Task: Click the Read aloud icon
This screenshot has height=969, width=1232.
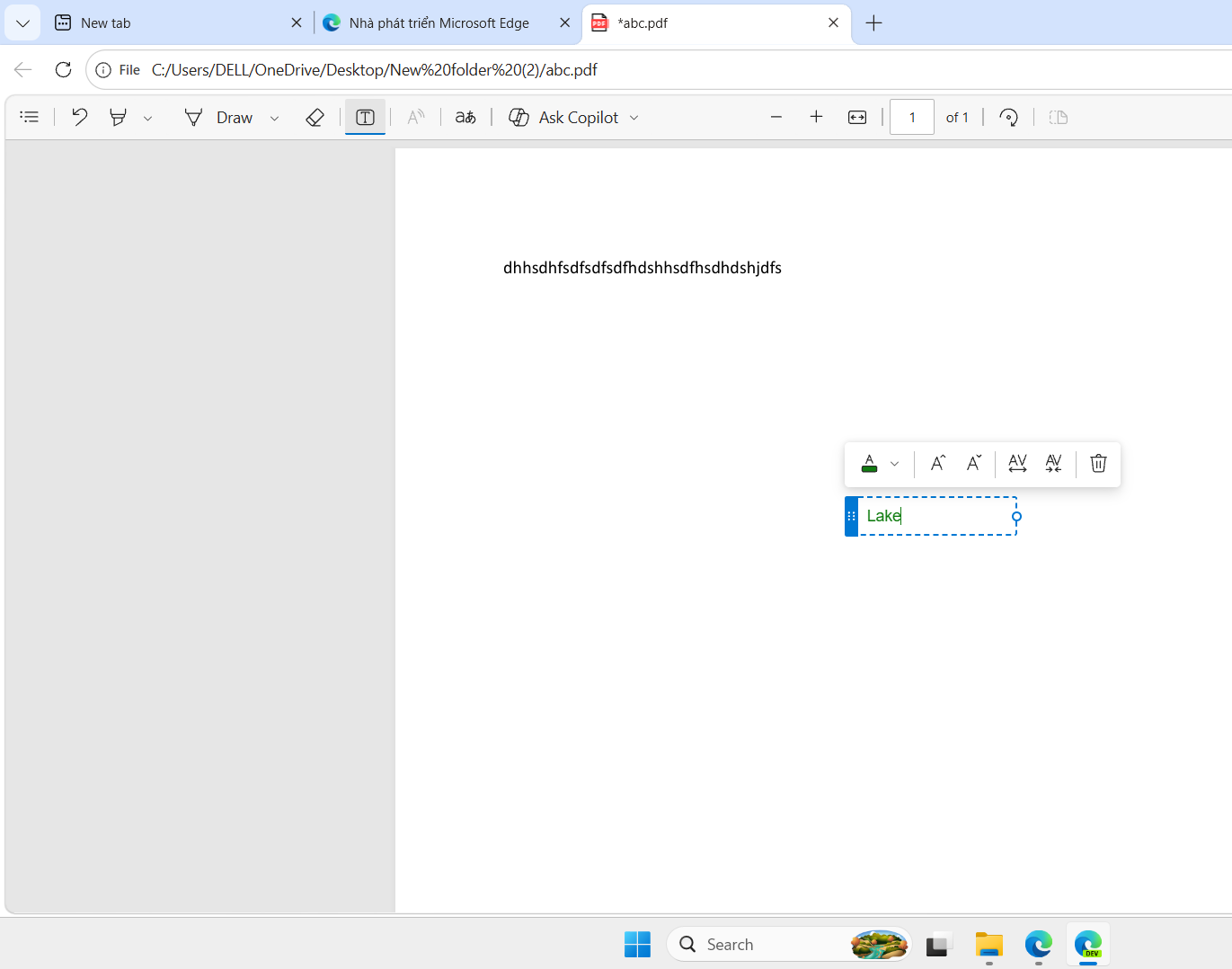Action: (415, 117)
